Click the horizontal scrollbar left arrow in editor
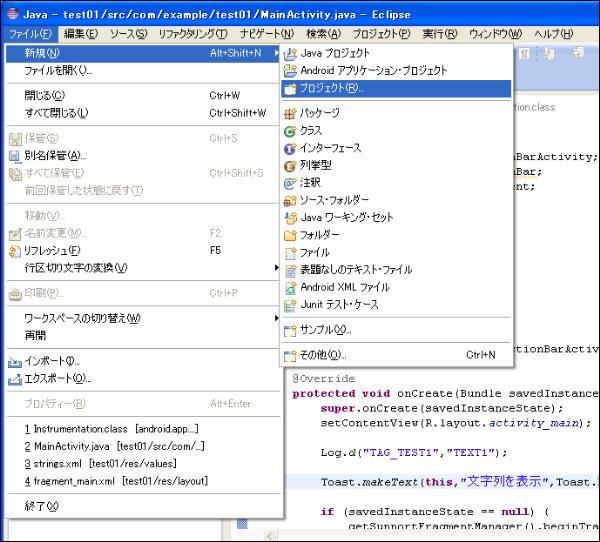The image size is (600, 542). pyautogui.click(x=270, y=536)
